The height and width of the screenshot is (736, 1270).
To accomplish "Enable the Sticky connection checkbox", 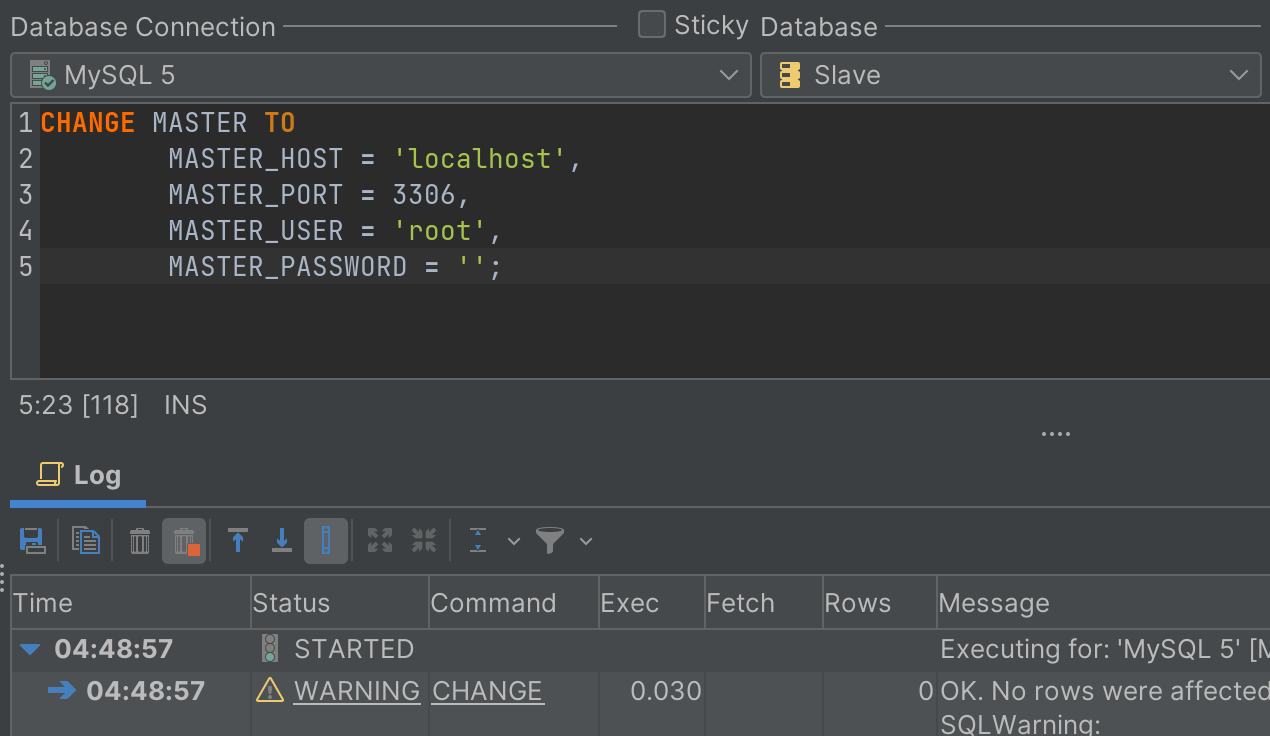I will [651, 24].
